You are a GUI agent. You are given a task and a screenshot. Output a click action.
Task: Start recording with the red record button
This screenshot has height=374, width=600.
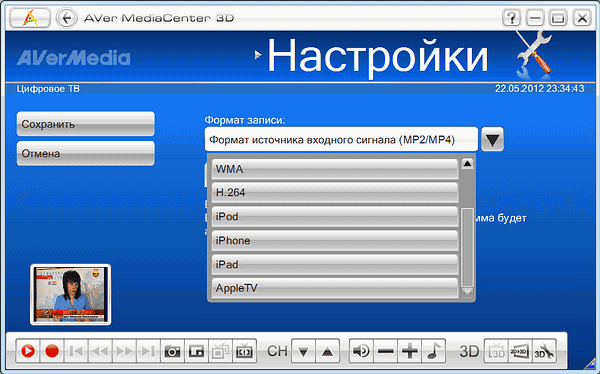[52, 351]
